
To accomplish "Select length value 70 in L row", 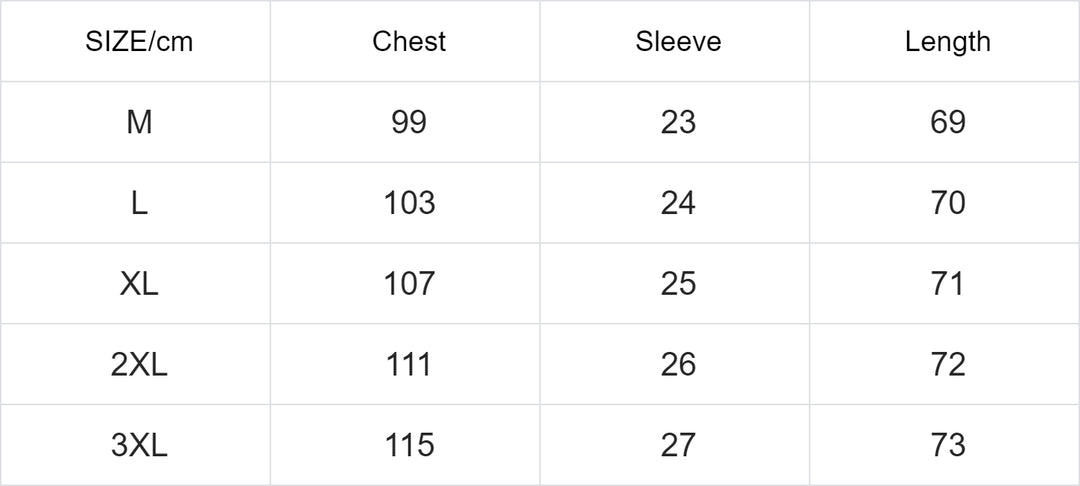I will [x=948, y=204].
